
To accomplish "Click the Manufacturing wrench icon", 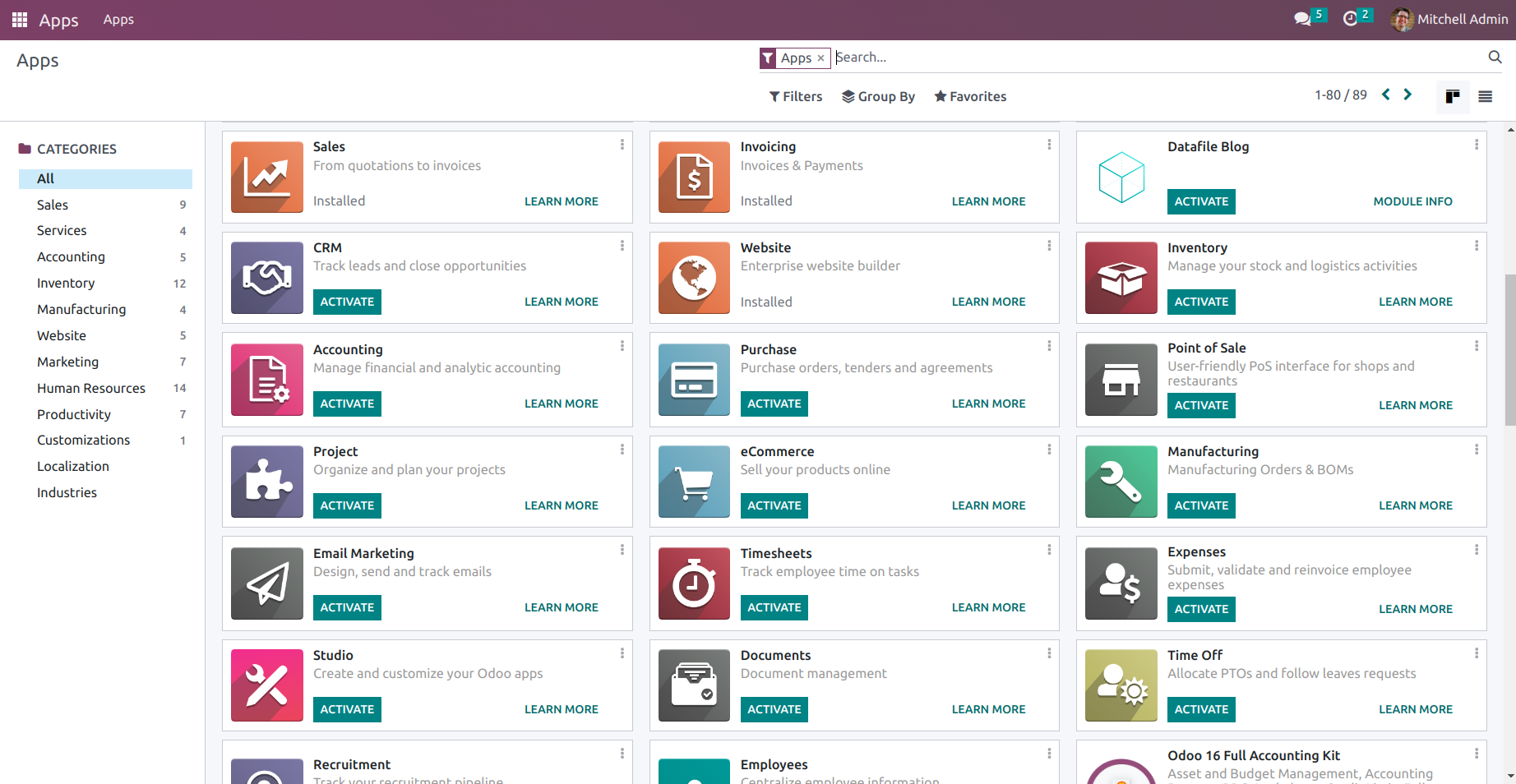I will (1121, 482).
